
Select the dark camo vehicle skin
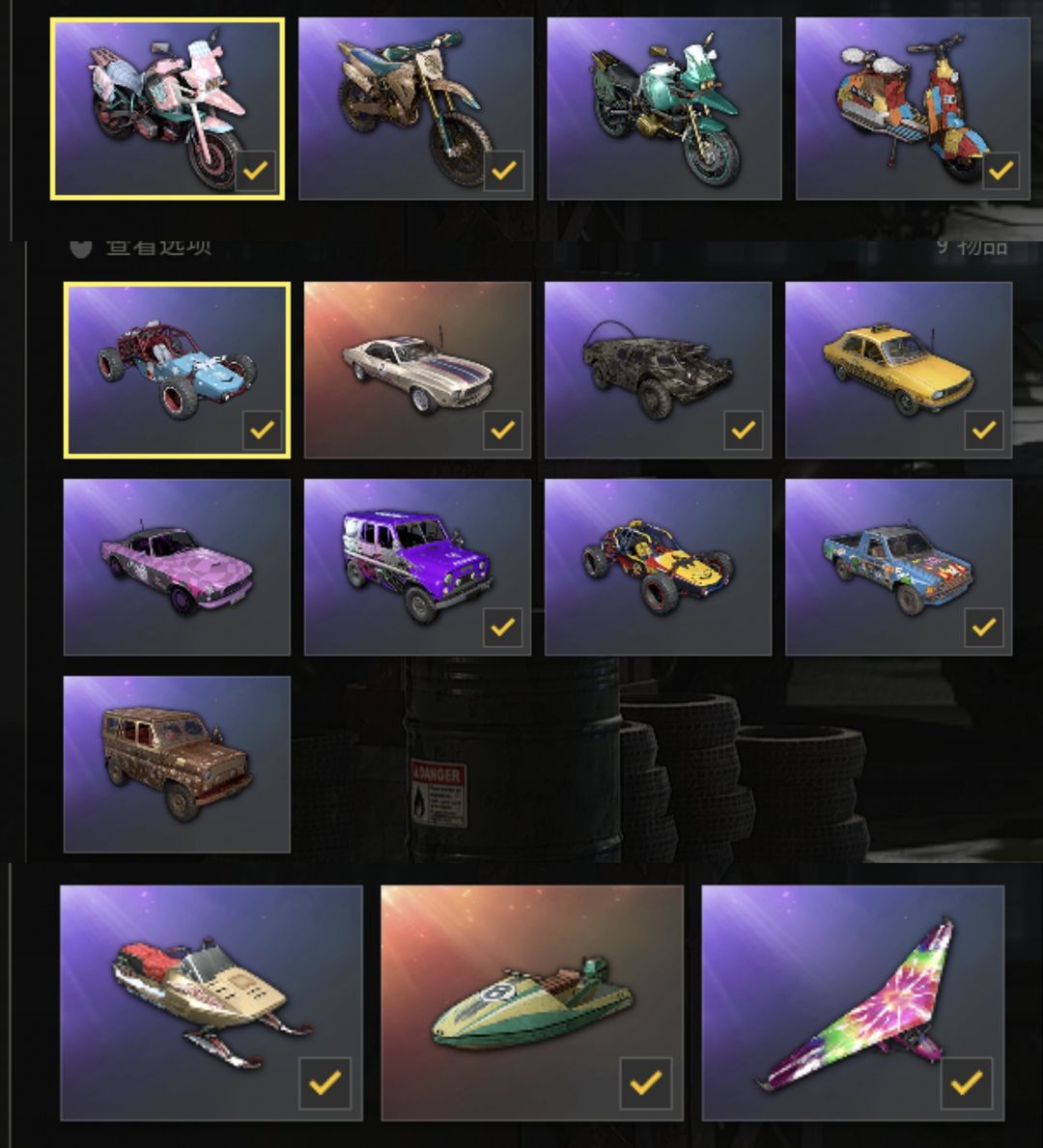click(x=658, y=370)
